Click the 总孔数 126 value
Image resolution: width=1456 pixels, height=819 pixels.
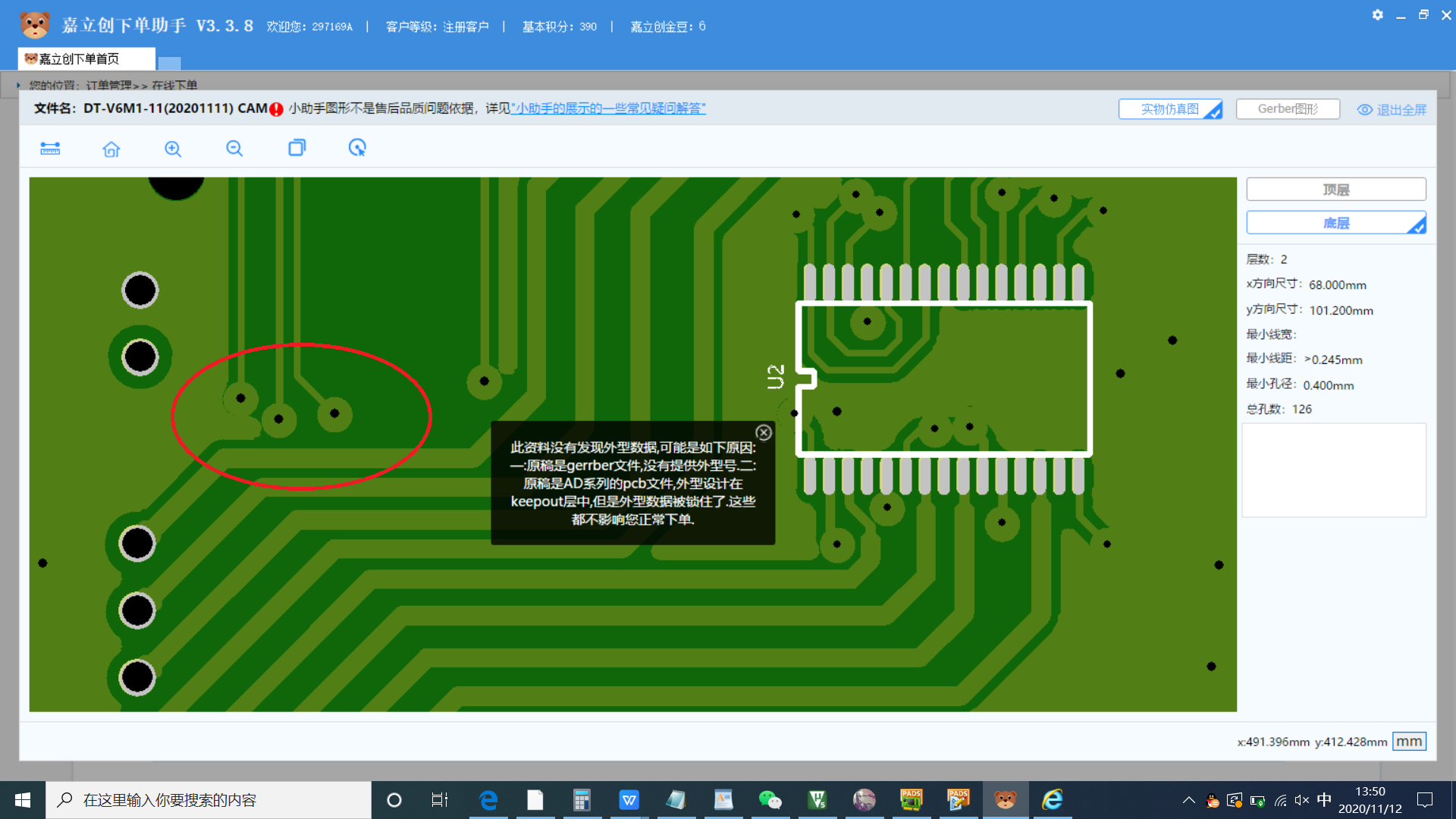click(x=1301, y=409)
